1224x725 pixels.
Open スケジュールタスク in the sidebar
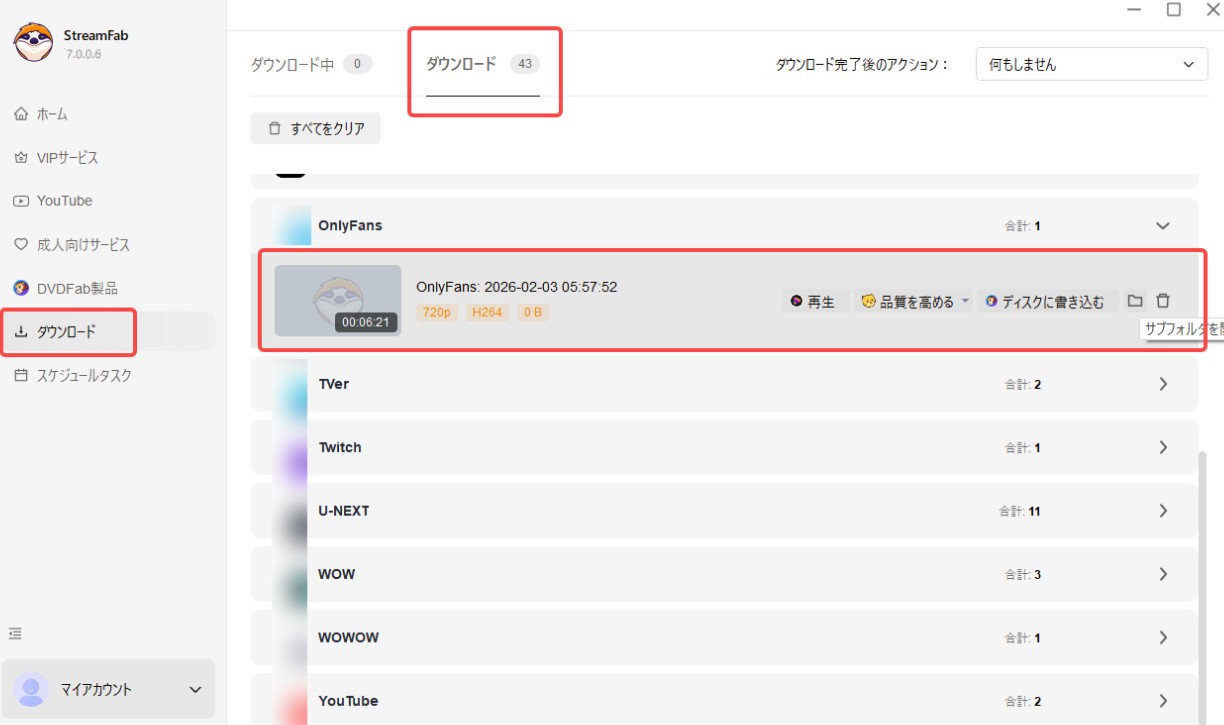click(84, 376)
